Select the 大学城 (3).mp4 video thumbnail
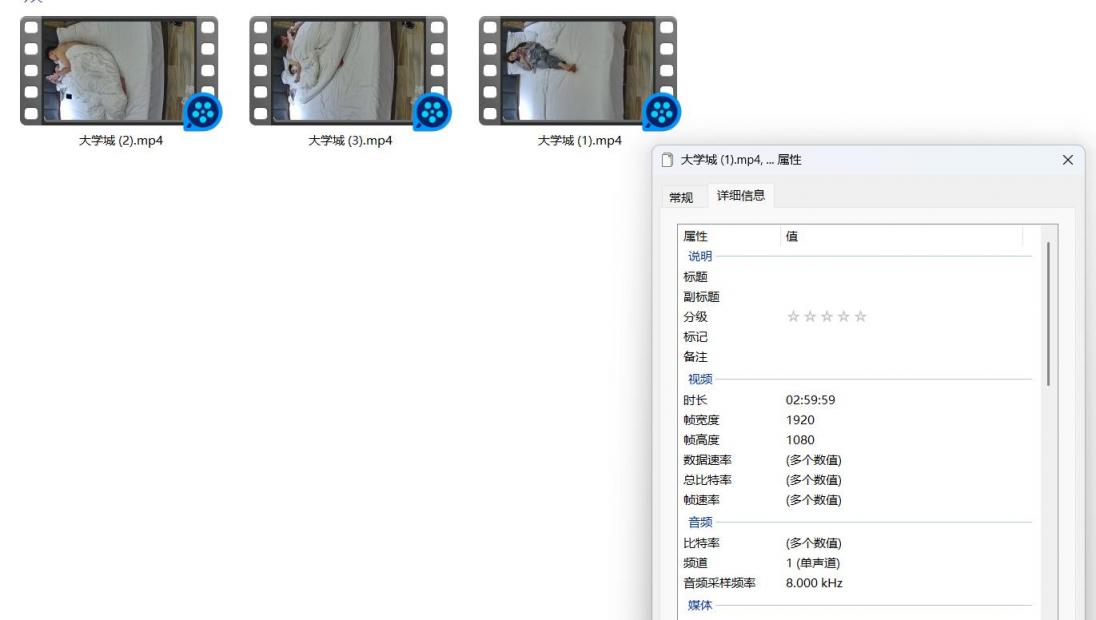Viewport: 1096px width, 620px height. [x=348, y=71]
